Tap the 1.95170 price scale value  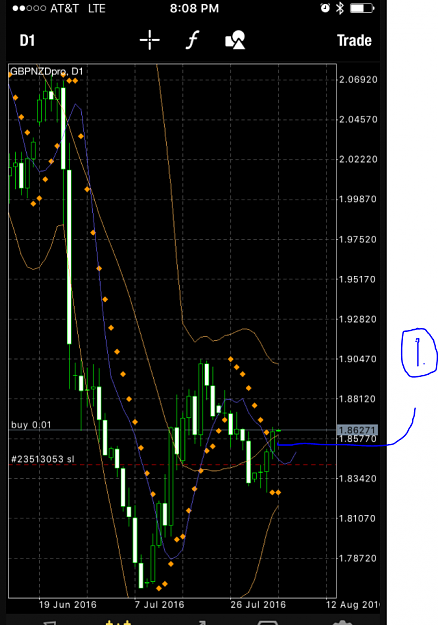tap(358, 279)
